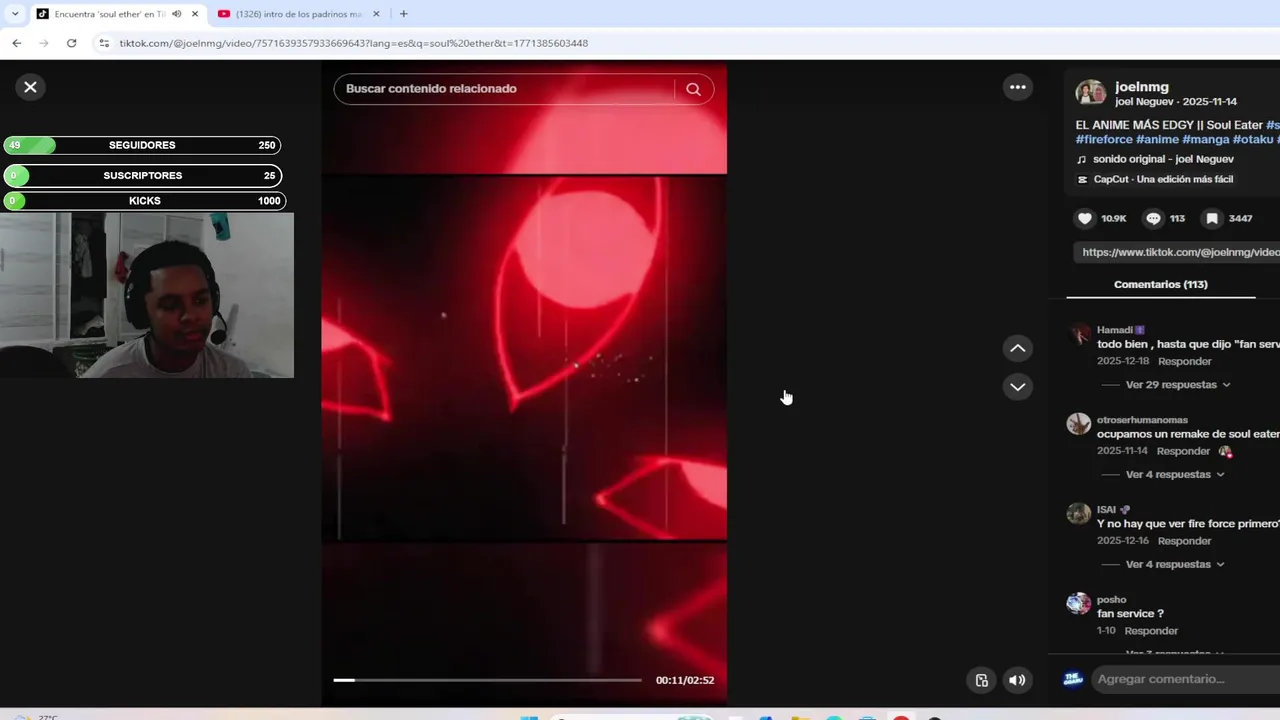This screenshot has width=1280, height=720.
Task: Switch to YouTube intro de los padrinos tab
Action: tap(298, 14)
